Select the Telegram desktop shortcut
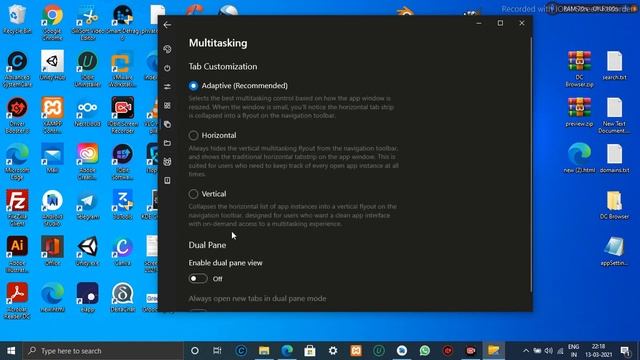 [87, 205]
